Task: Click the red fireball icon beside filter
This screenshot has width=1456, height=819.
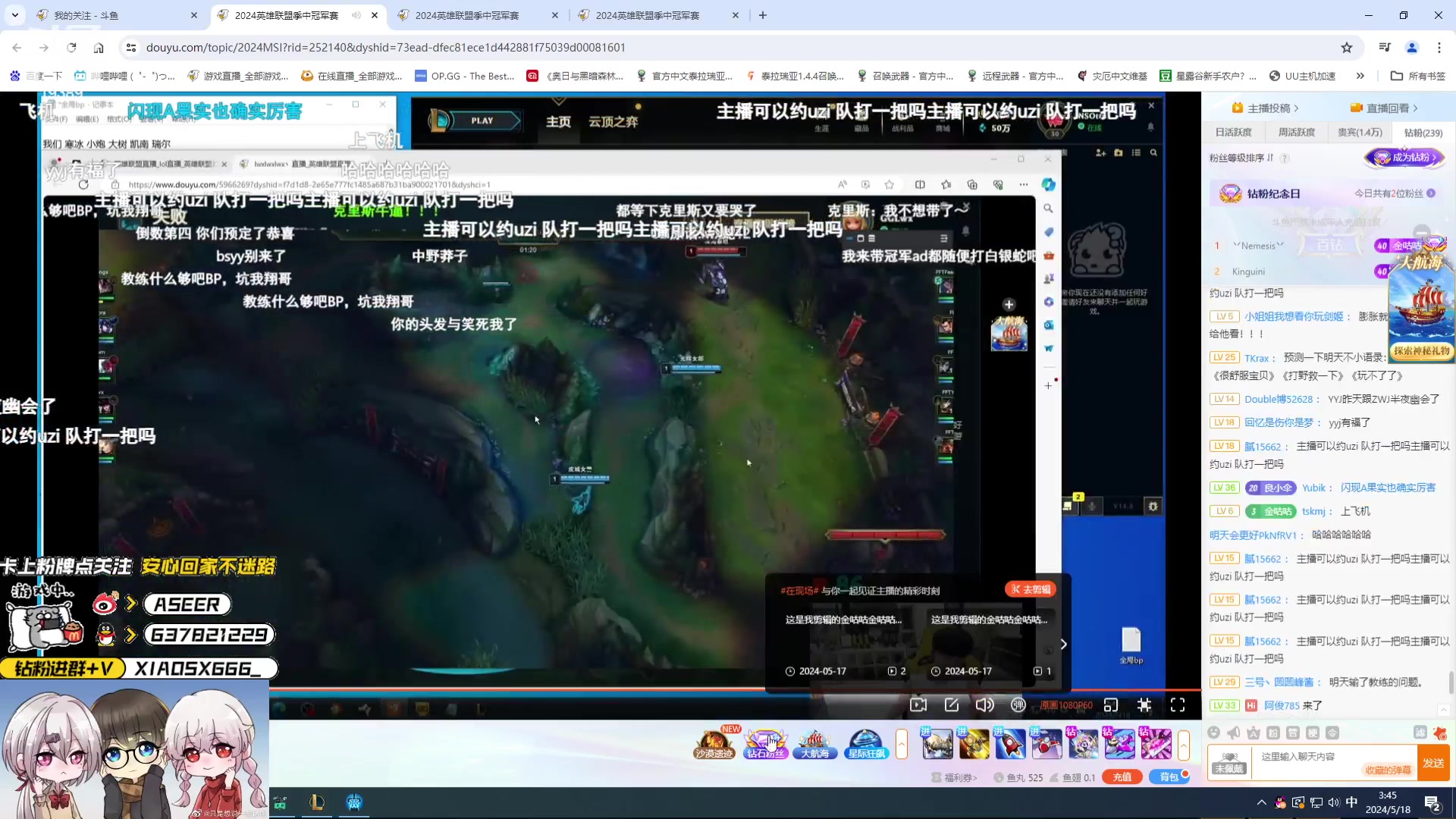Action: click(x=1439, y=733)
